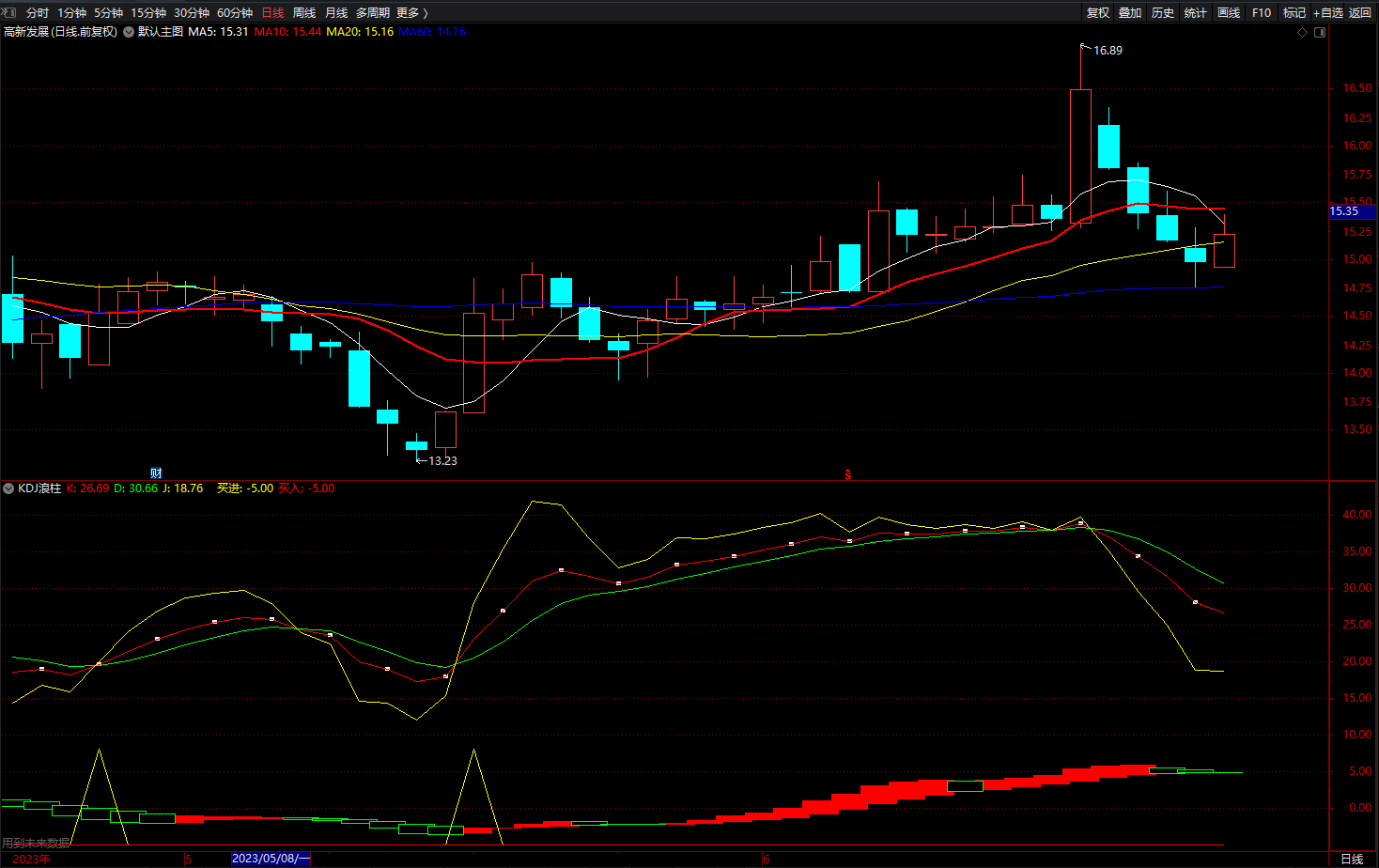Click the MA5: 15.31 value
The width and height of the screenshot is (1379, 868).
(218, 32)
